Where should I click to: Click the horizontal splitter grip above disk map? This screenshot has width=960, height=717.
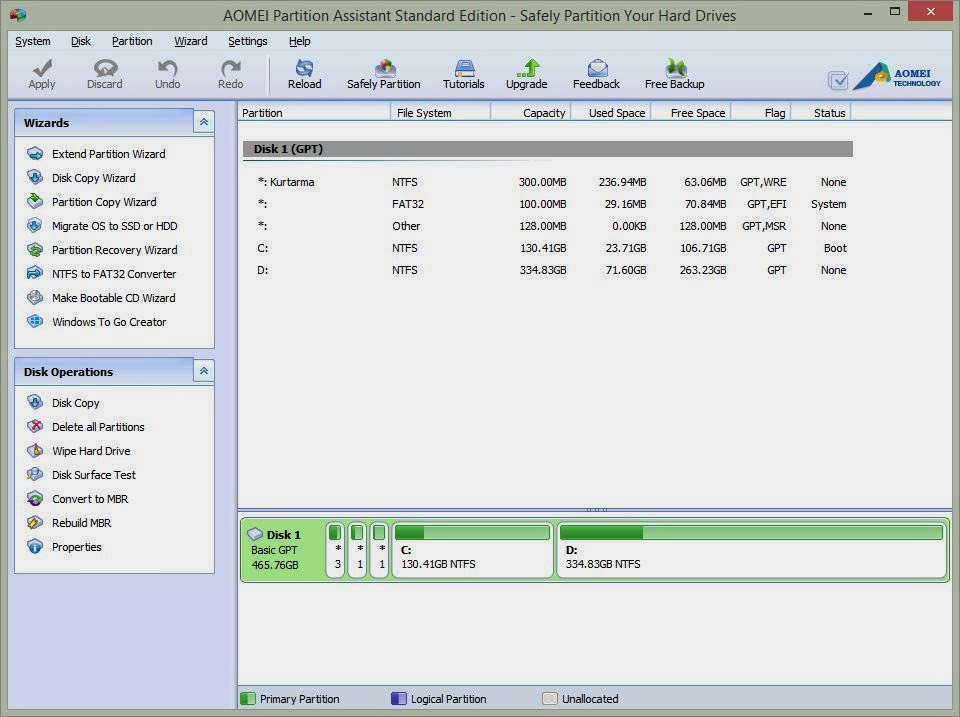pyautogui.click(x=596, y=509)
